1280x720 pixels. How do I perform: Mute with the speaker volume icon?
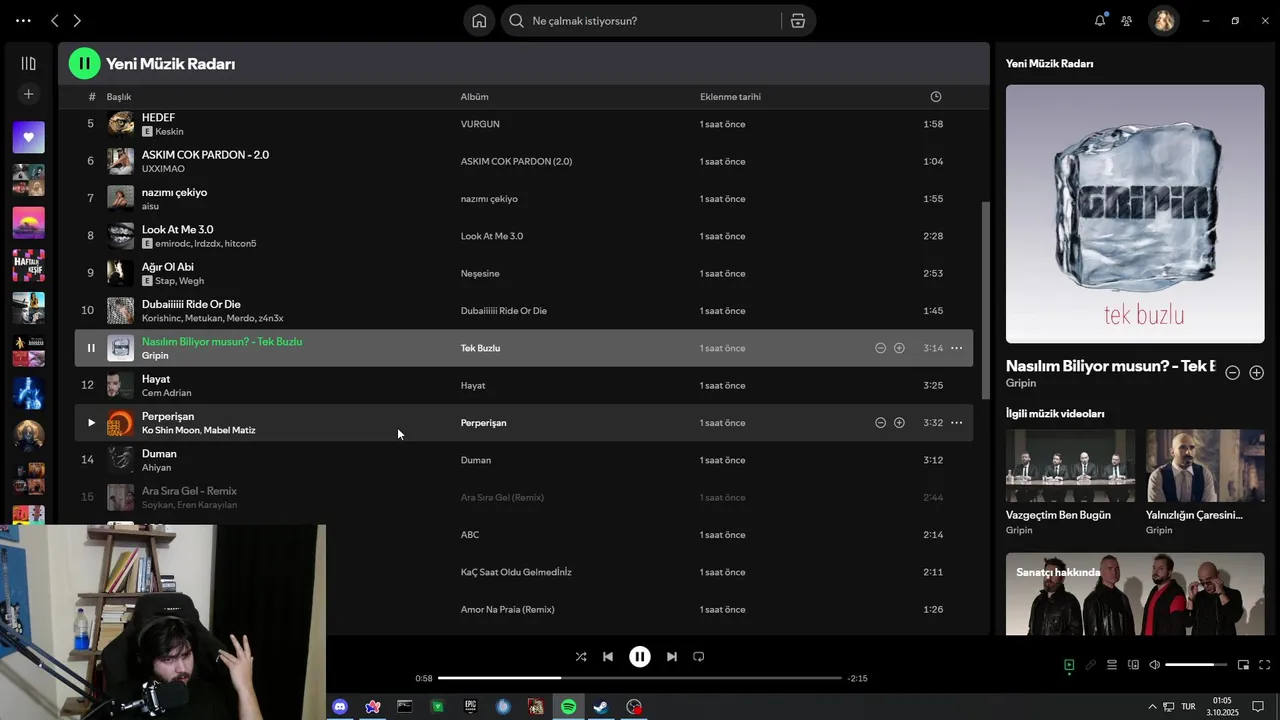point(1154,665)
